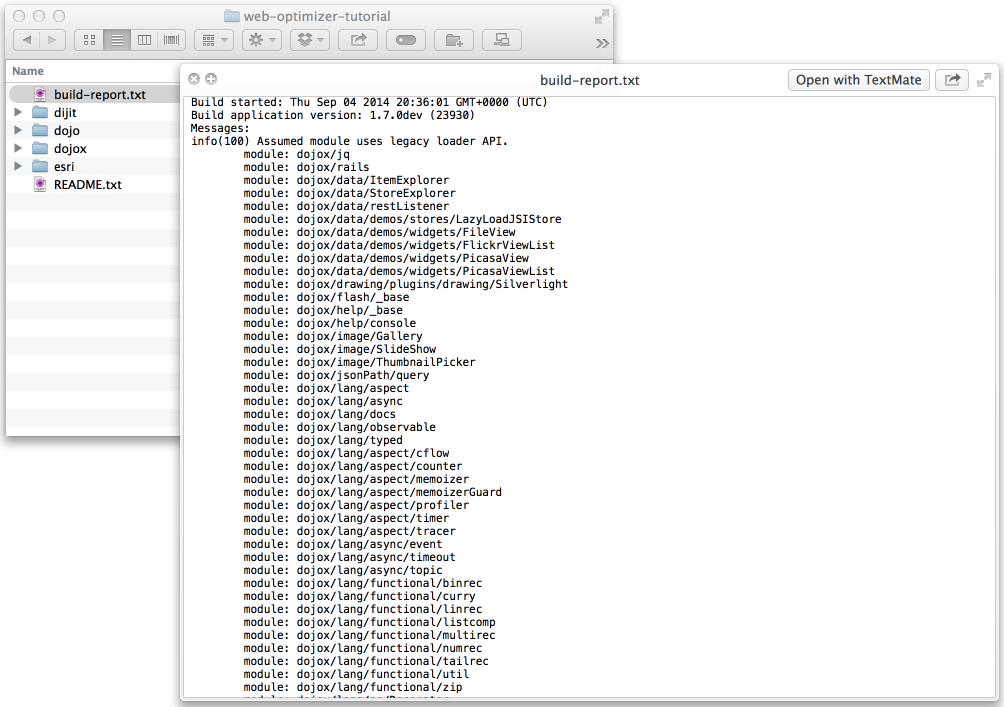Switch Finder to Cover Flow view
This screenshot has width=1004, height=707.
(x=172, y=40)
